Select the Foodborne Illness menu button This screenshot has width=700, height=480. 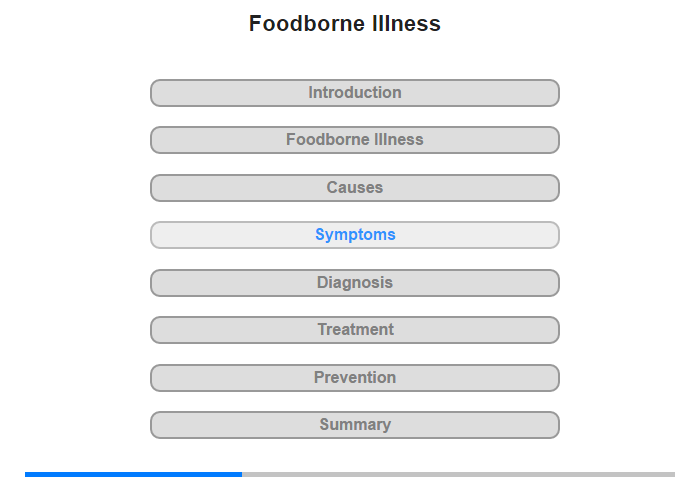[354, 140]
